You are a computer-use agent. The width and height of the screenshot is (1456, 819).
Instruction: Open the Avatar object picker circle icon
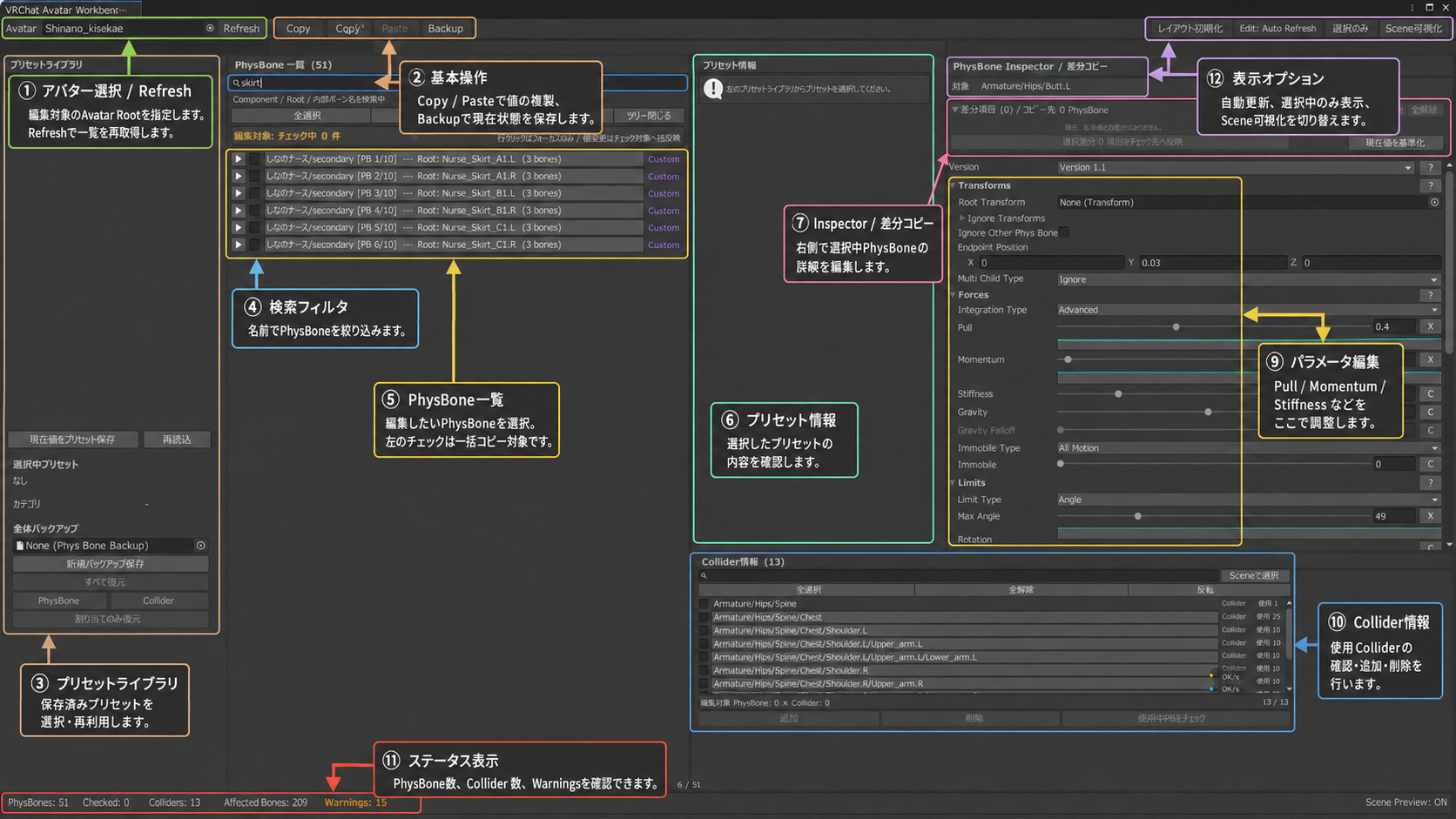pyautogui.click(x=210, y=28)
